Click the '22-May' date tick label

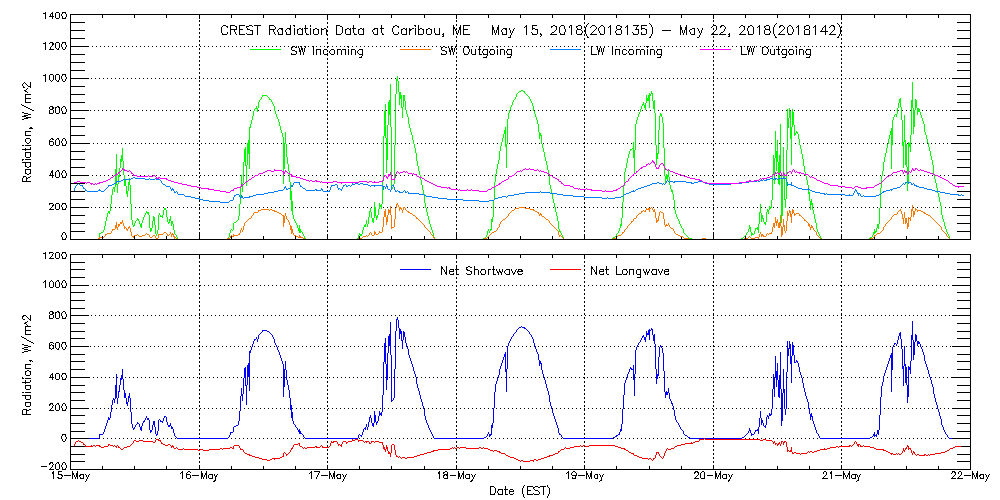[x=969, y=477]
